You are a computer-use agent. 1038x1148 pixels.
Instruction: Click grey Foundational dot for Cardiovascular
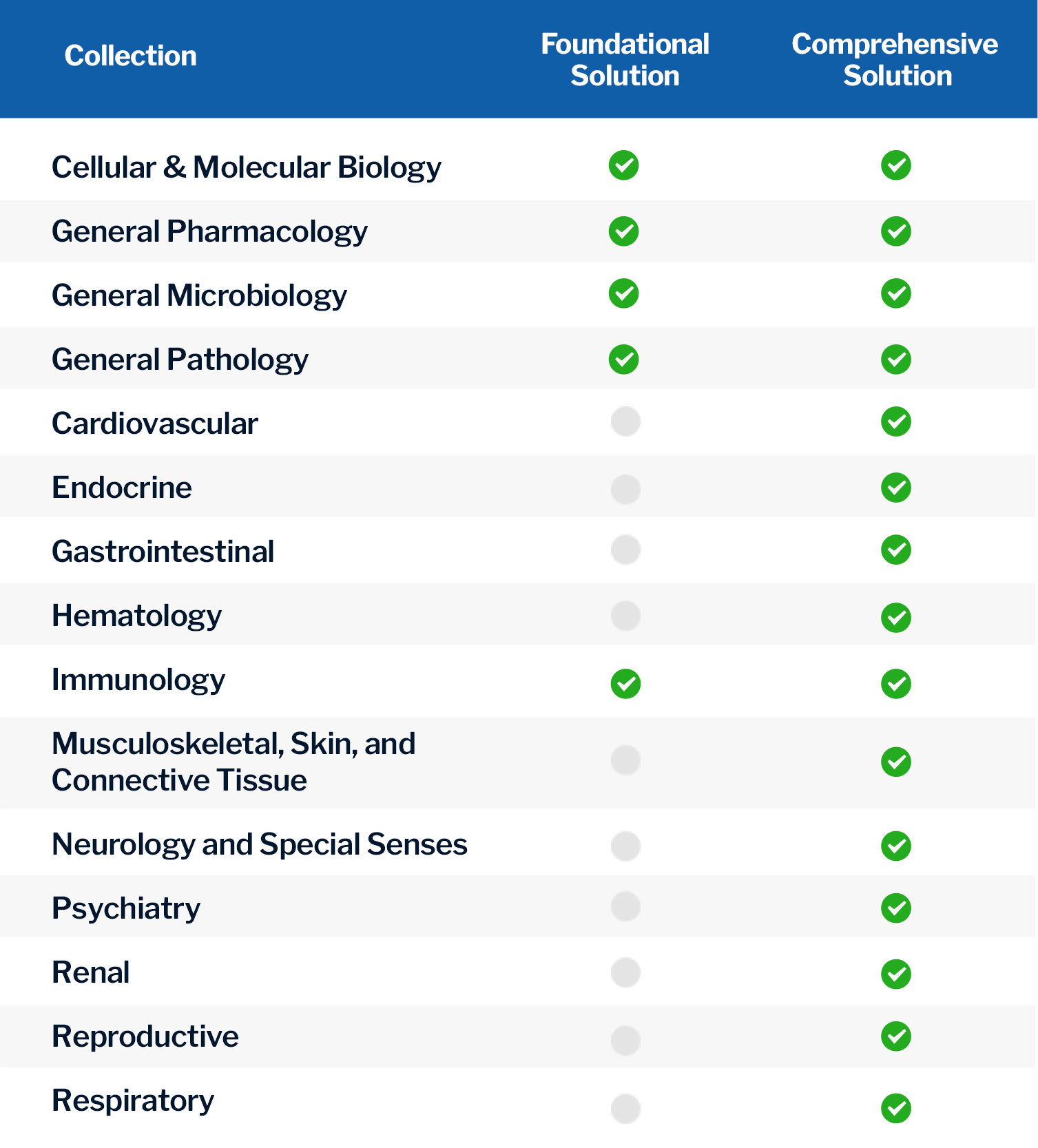coord(625,421)
